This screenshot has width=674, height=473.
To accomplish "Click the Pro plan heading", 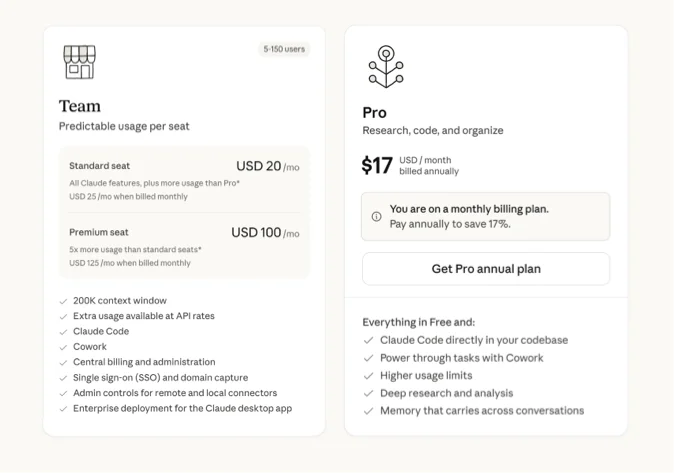I will point(374,112).
